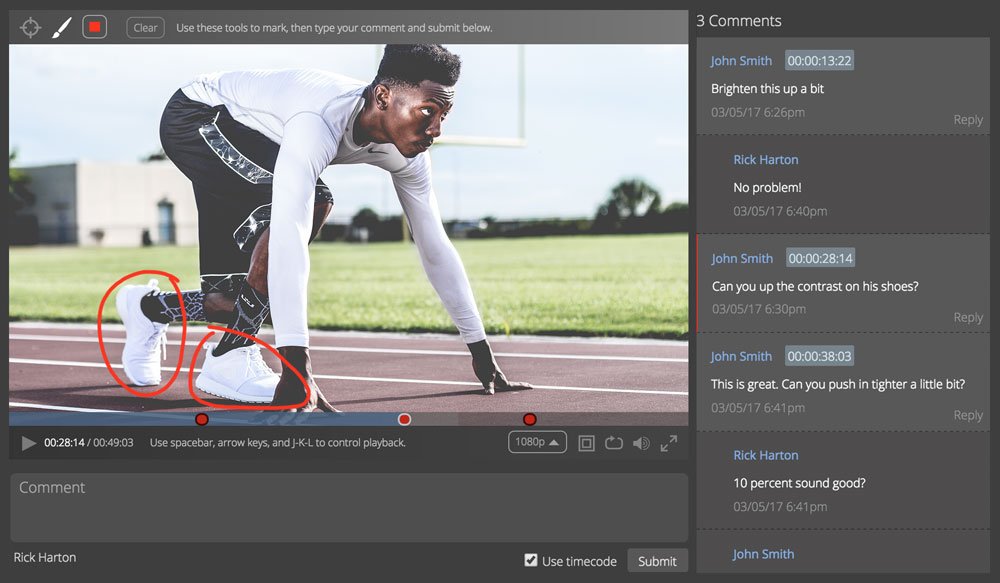The image size is (1000, 583).
Task: Click the '3 Comments' heading
Action: click(739, 21)
